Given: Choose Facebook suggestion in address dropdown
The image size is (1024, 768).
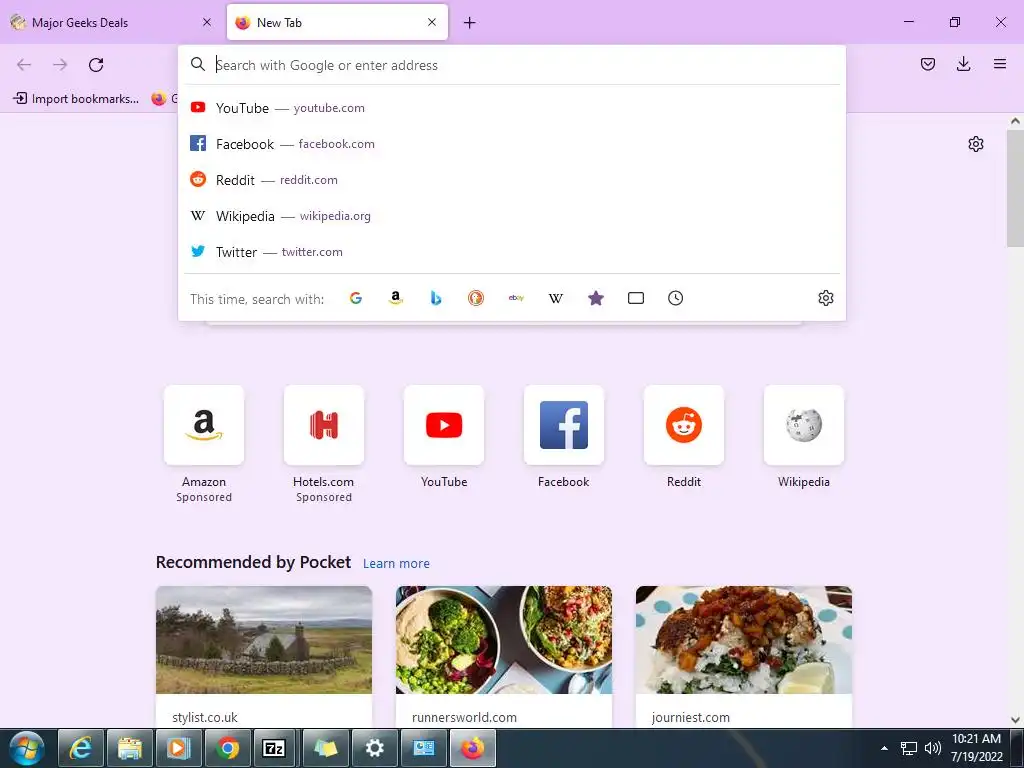Looking at the screenshot, I should click(x=512, y=144).
